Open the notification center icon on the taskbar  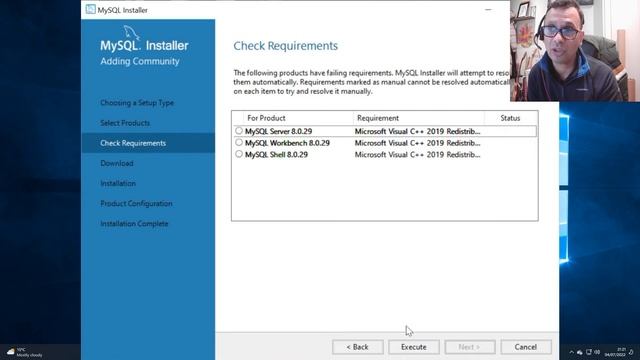pos(632,352)
